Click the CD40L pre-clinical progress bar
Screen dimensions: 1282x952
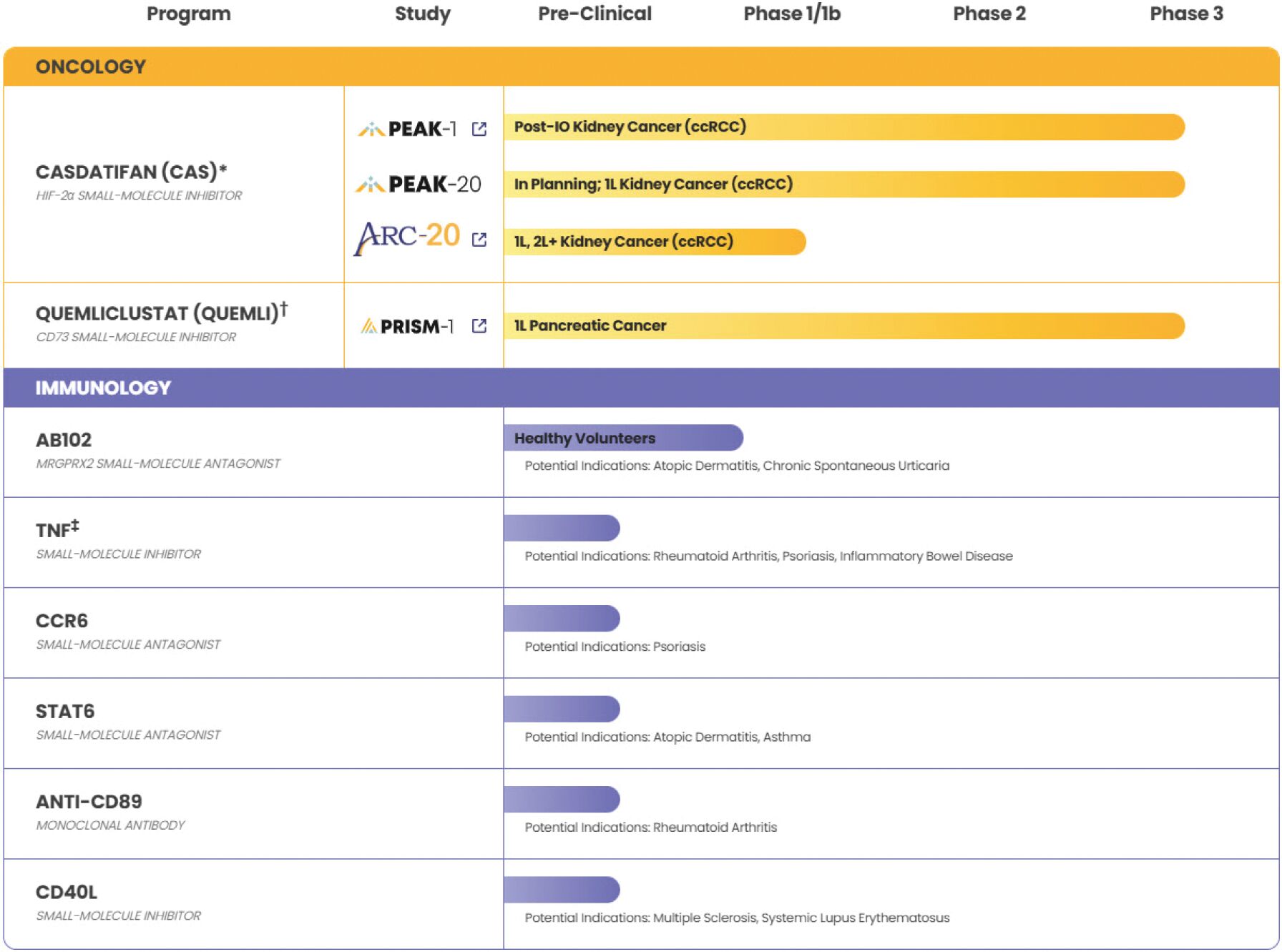point(562,889)
